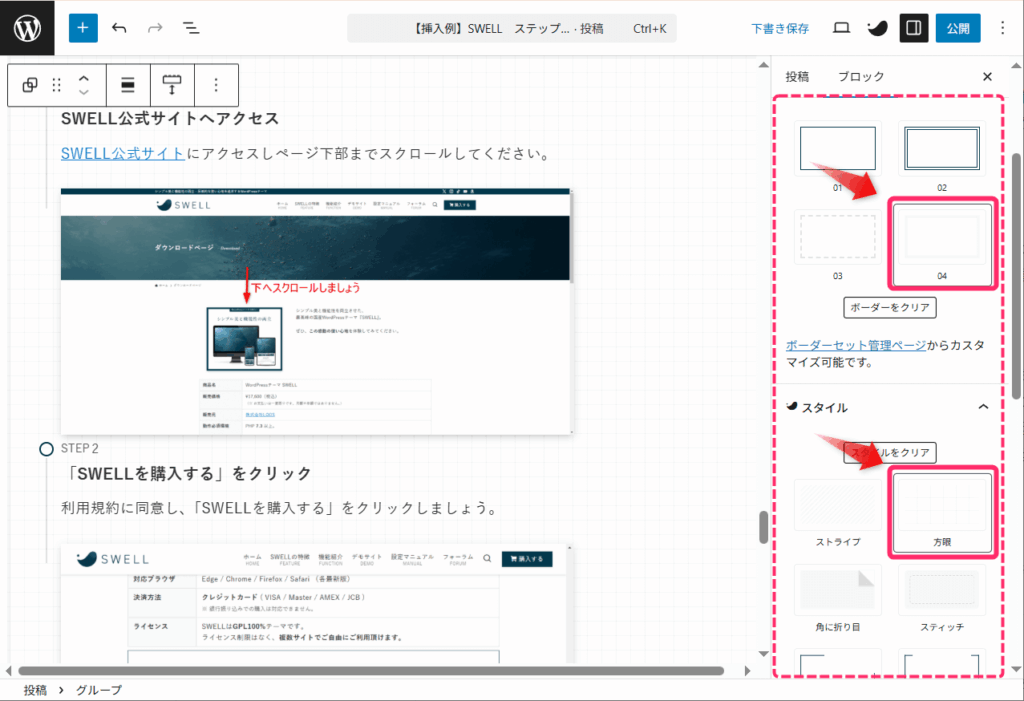The width and height of the screenshot is (1024, 701).
Task: Collapse the スタイル panel section
Action: click(983, 407)
